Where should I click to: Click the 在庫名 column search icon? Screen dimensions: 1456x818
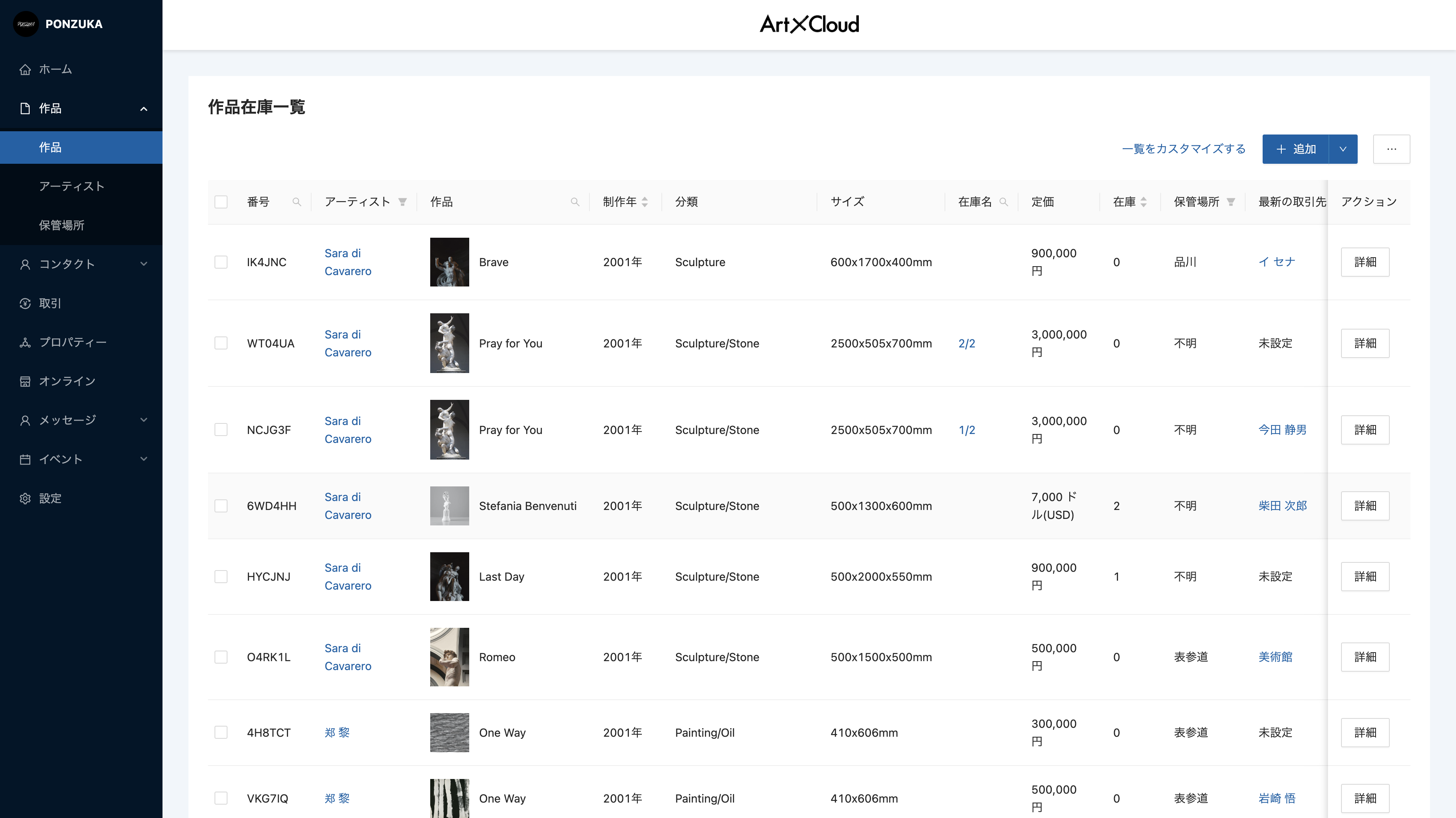click(x=1004, y=202)
